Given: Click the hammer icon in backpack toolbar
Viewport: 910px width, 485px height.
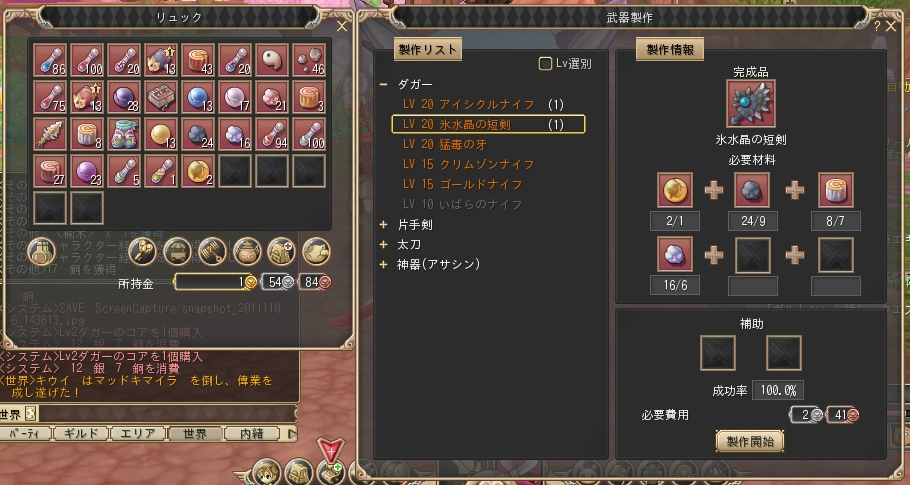Looking at the screenshot, I should [212, 252].
